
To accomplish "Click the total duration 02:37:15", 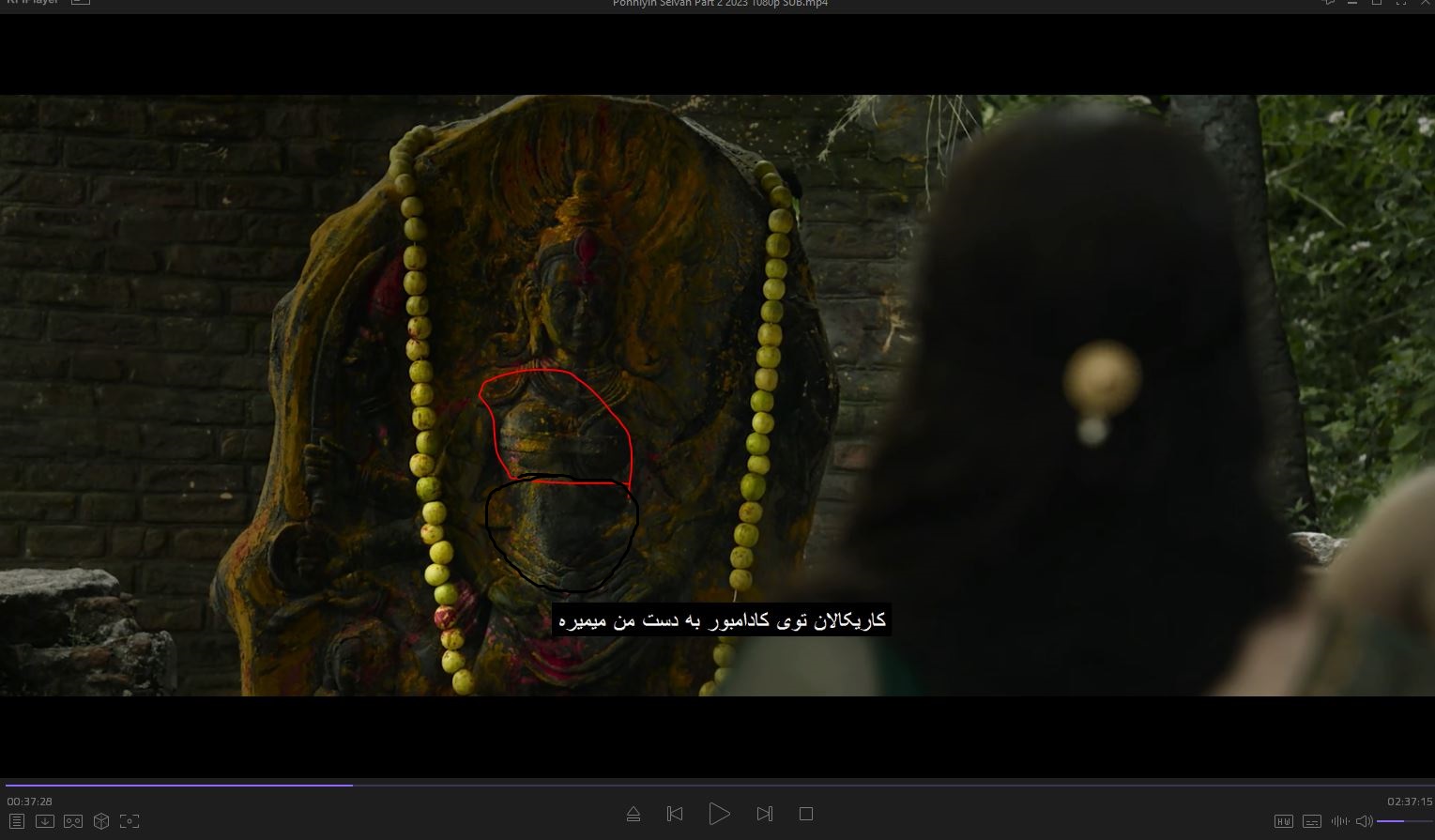I will tap(1410, 802).
